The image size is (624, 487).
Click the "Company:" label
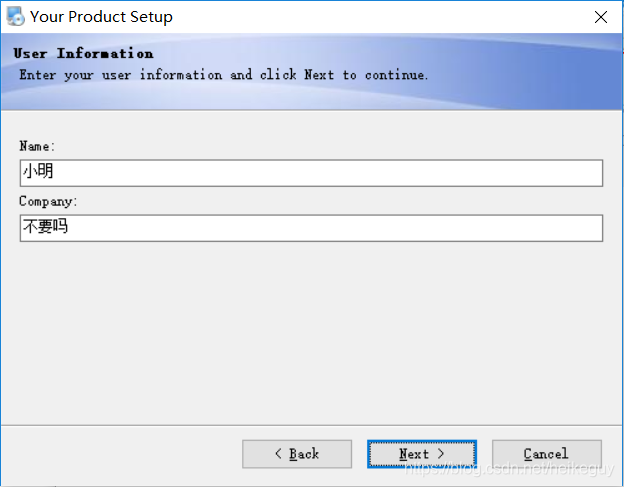48,201
